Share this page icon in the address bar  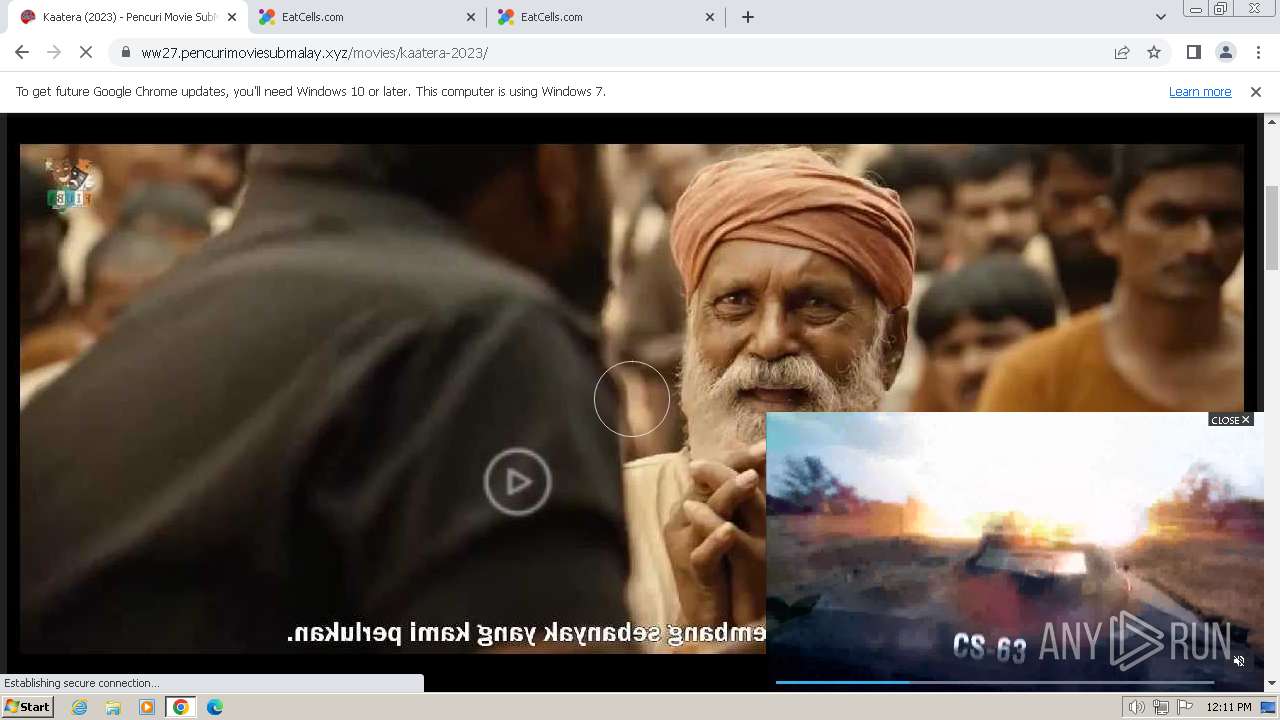pos(1122,53)
